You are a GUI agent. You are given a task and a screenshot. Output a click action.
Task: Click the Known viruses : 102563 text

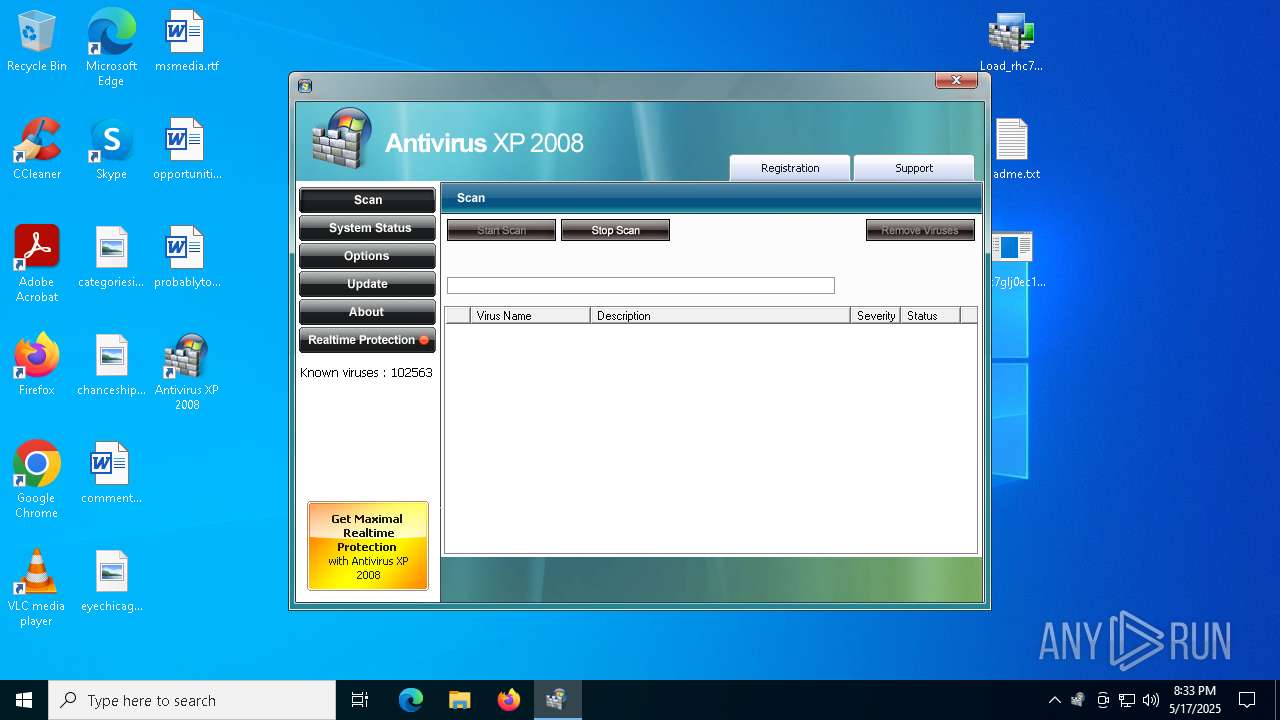(x=366, y=372)
